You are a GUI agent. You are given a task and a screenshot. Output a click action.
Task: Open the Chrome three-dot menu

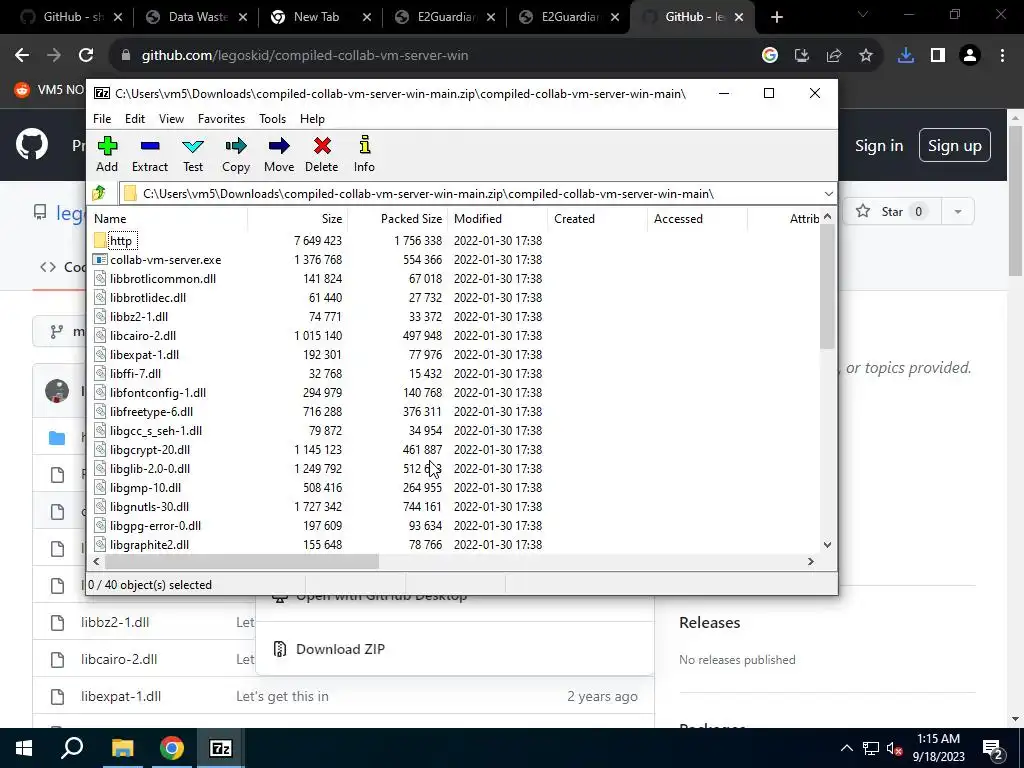(1002, 56)
